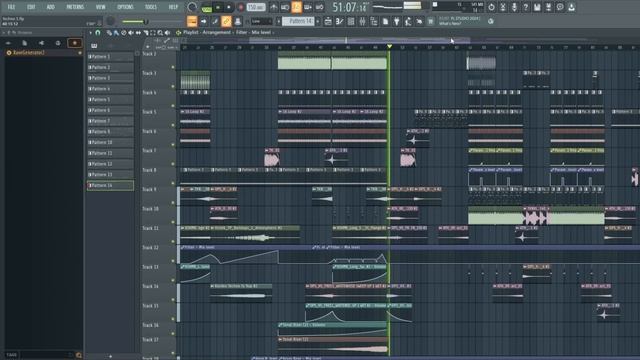Open the ADD menu
The width and height of the screenshot is (640, 360).
50,7
